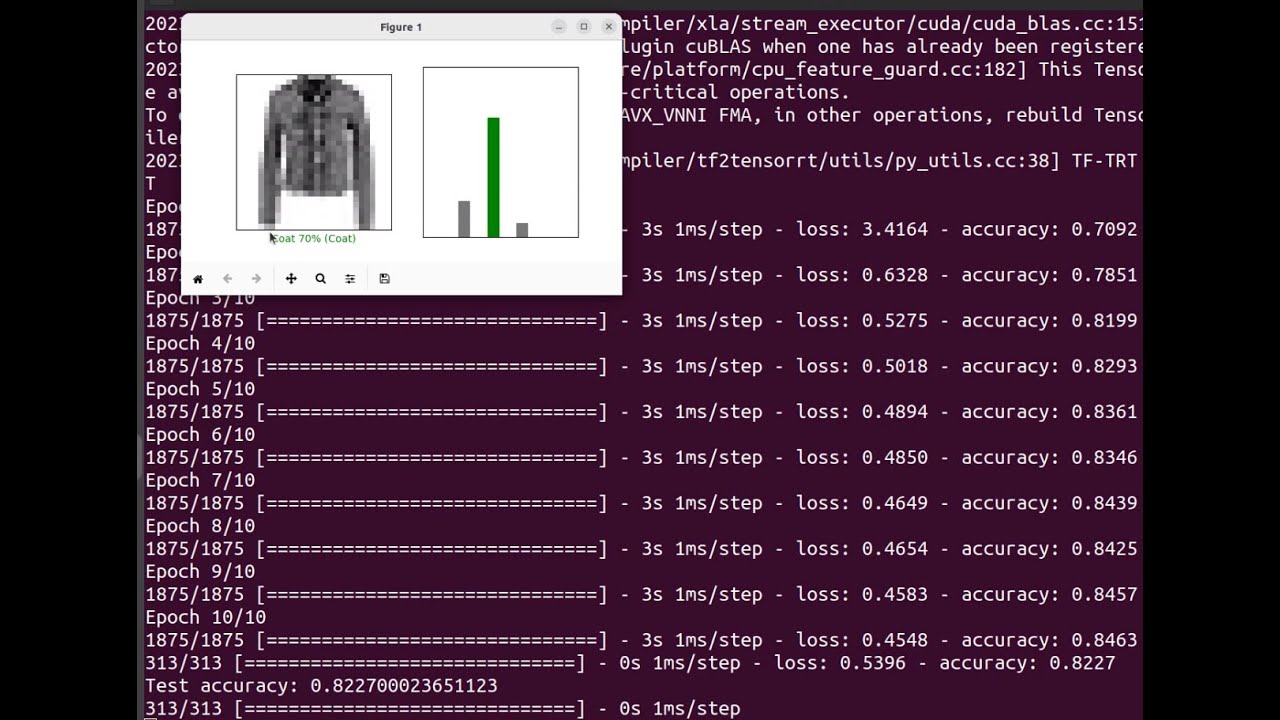Click the 'accuracy: 0.7092' value
This screenshot has height=720, width=1280.
tap(1049, 229)
